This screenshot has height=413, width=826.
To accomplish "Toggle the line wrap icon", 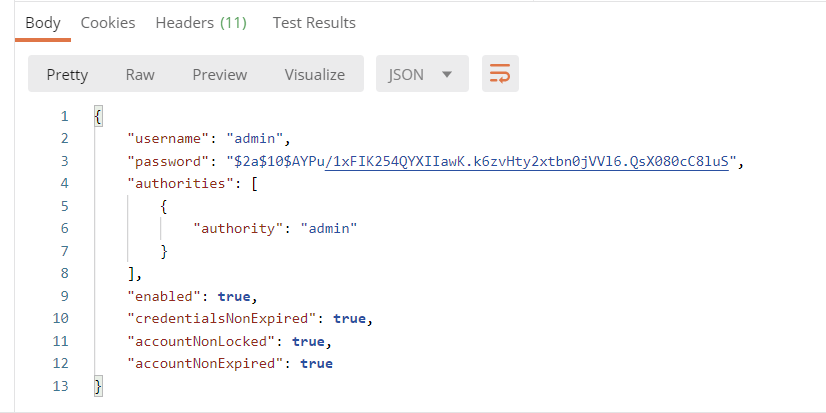I will 500,75.
